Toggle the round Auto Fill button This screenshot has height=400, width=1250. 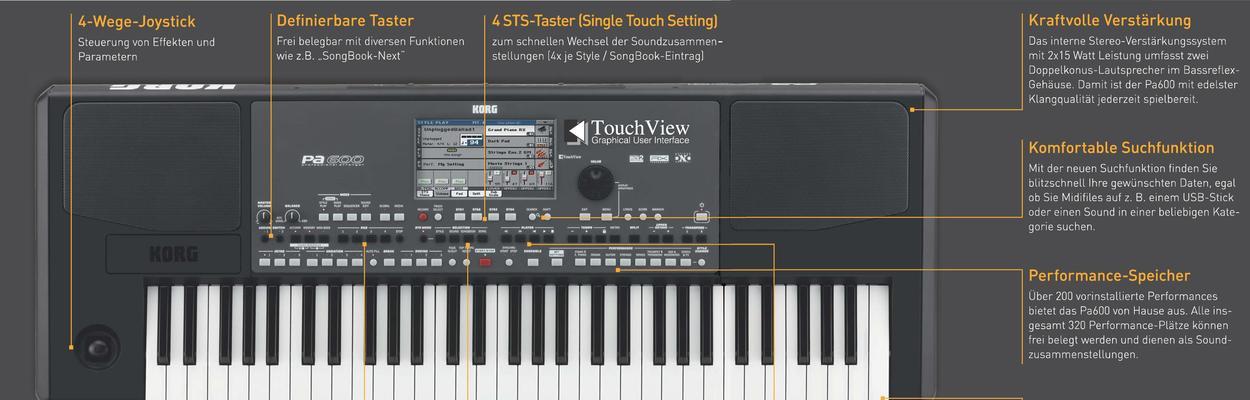373,262
